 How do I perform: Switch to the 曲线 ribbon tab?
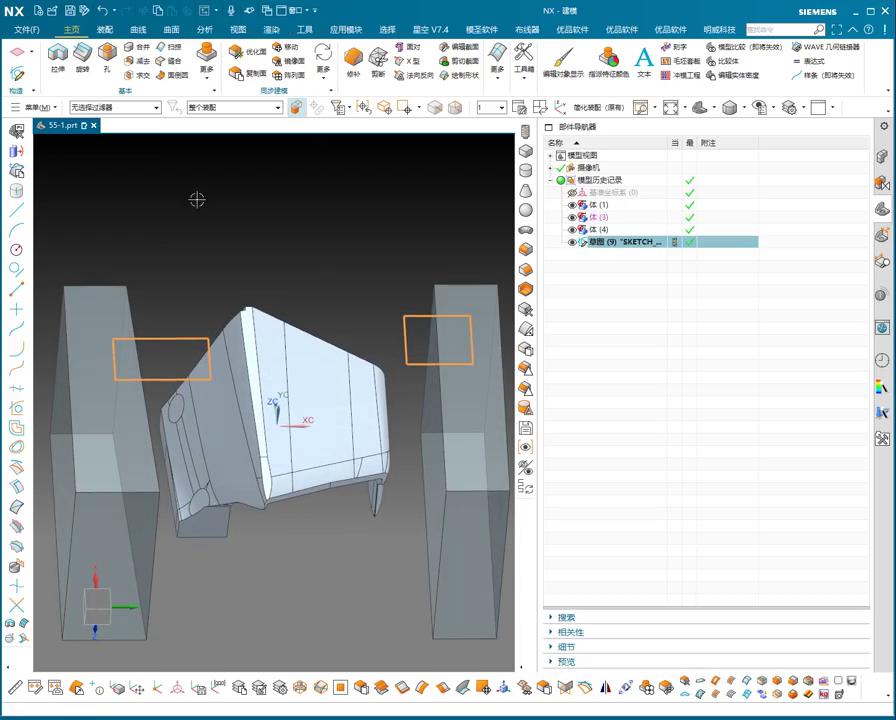click(x=138, y=30)
